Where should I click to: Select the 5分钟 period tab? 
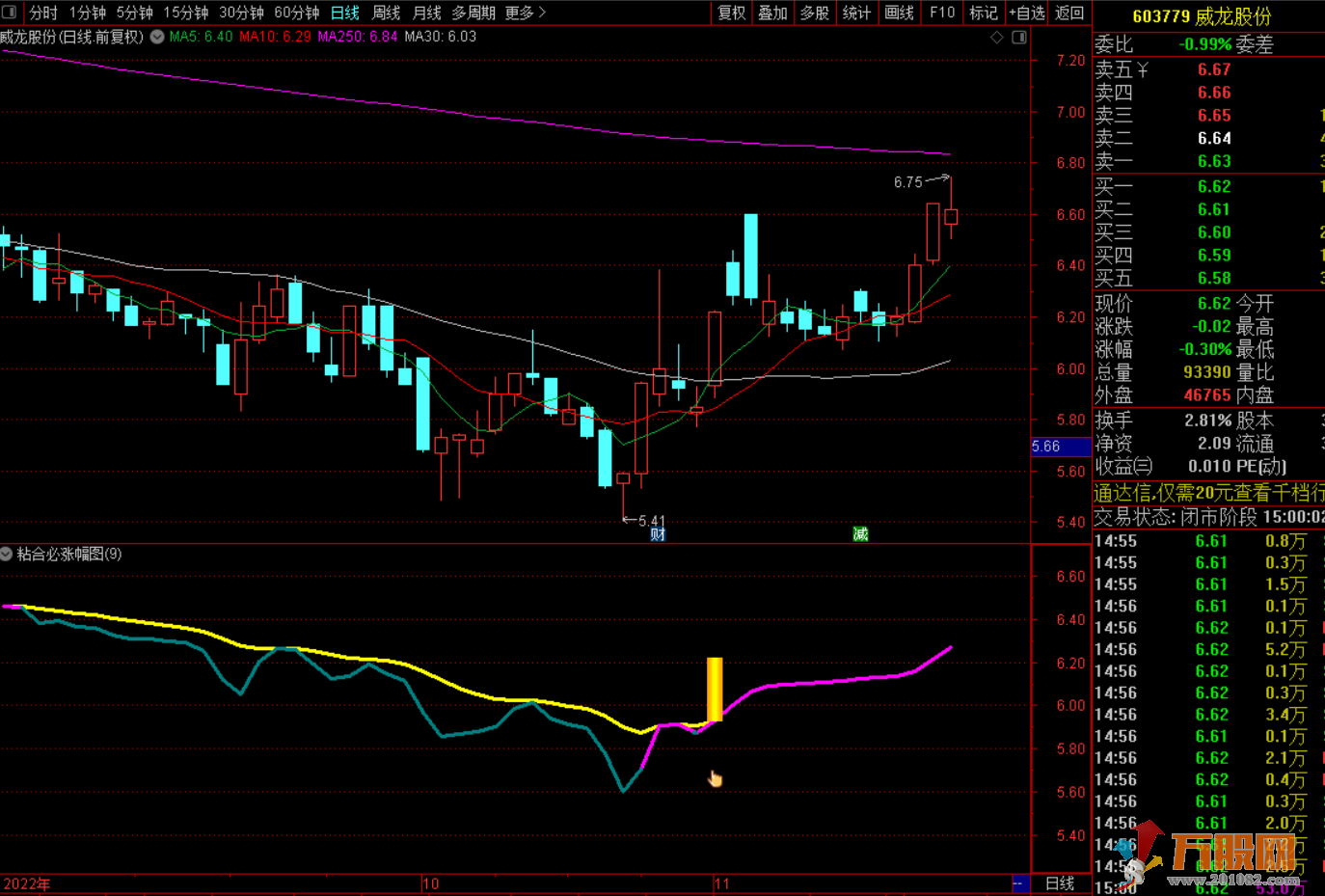coord(135,13)
